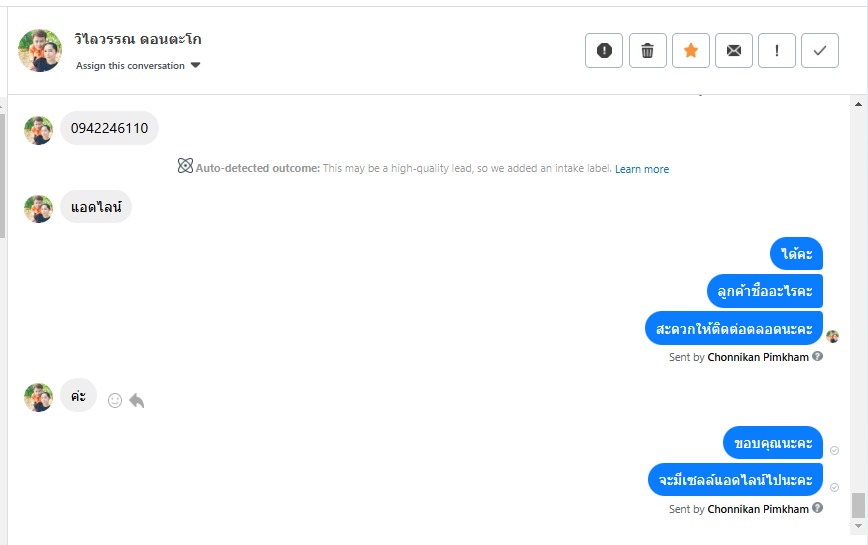Click the Learn more link
Image resolution: width=868 pixels, height=545 pixels.
coord(642,169)
